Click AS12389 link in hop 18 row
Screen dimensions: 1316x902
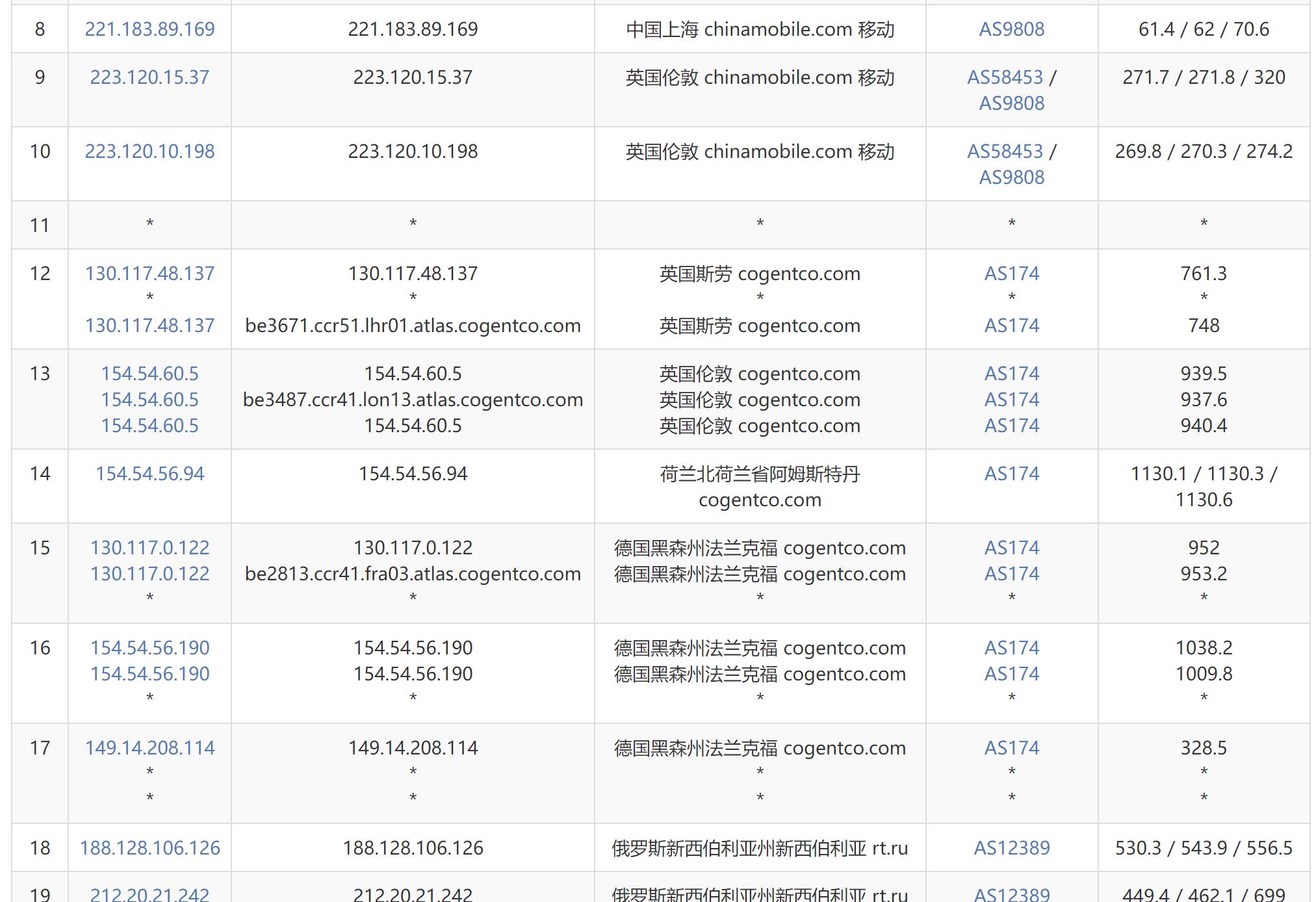1011,848
